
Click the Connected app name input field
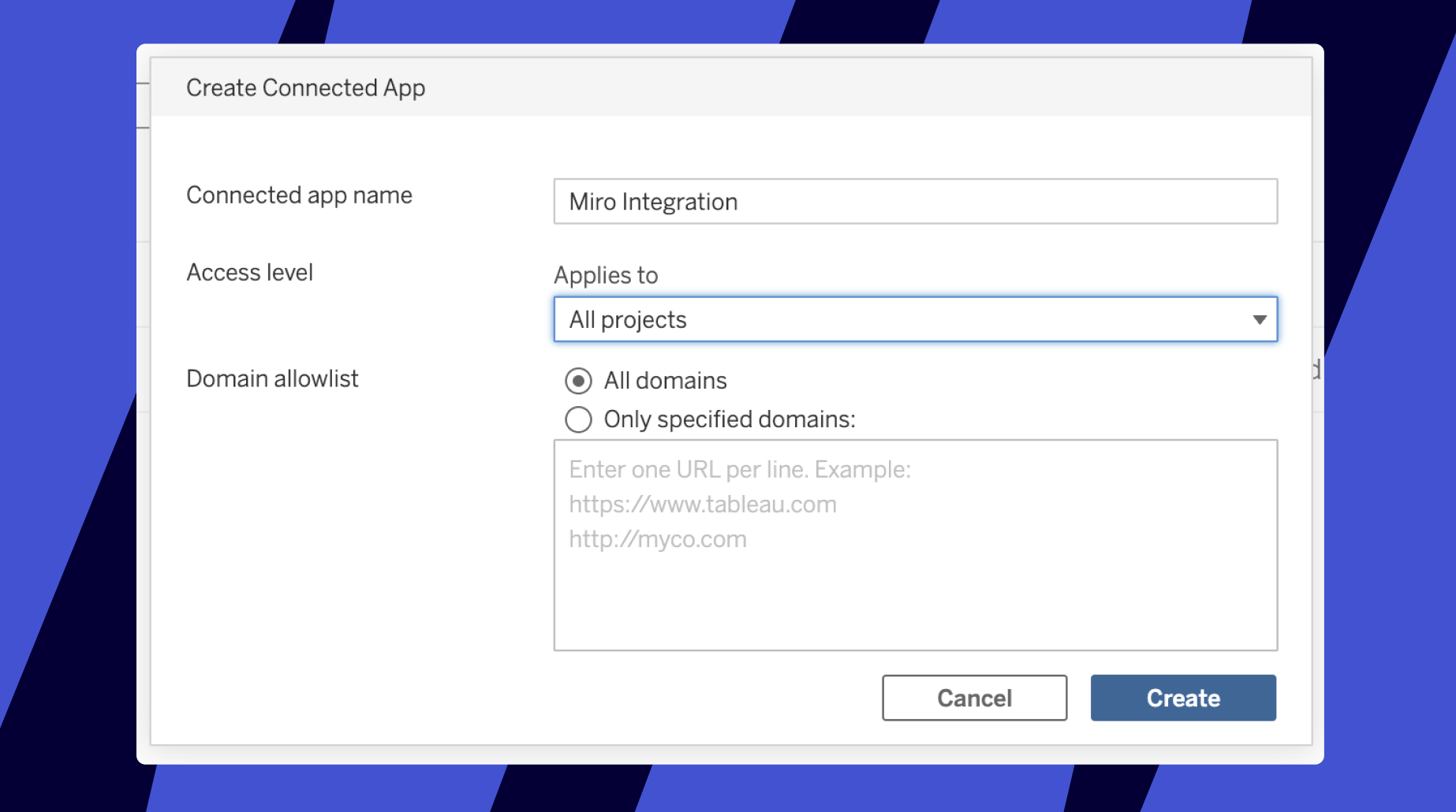915,202
